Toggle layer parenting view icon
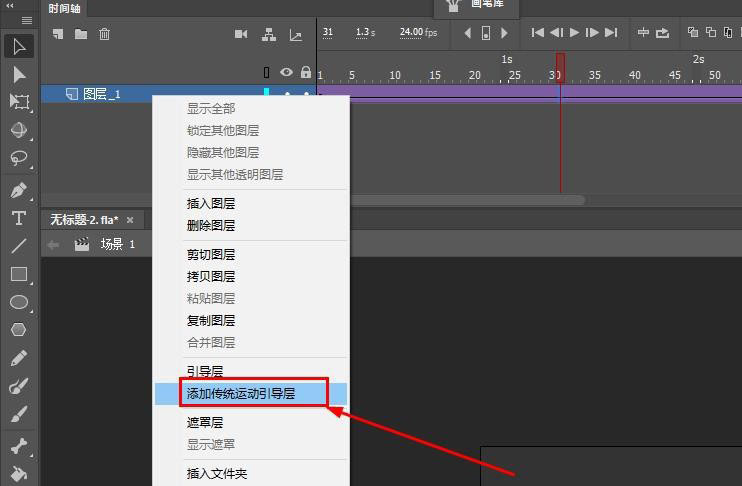 pyautogui.click(x=269, y=35)
